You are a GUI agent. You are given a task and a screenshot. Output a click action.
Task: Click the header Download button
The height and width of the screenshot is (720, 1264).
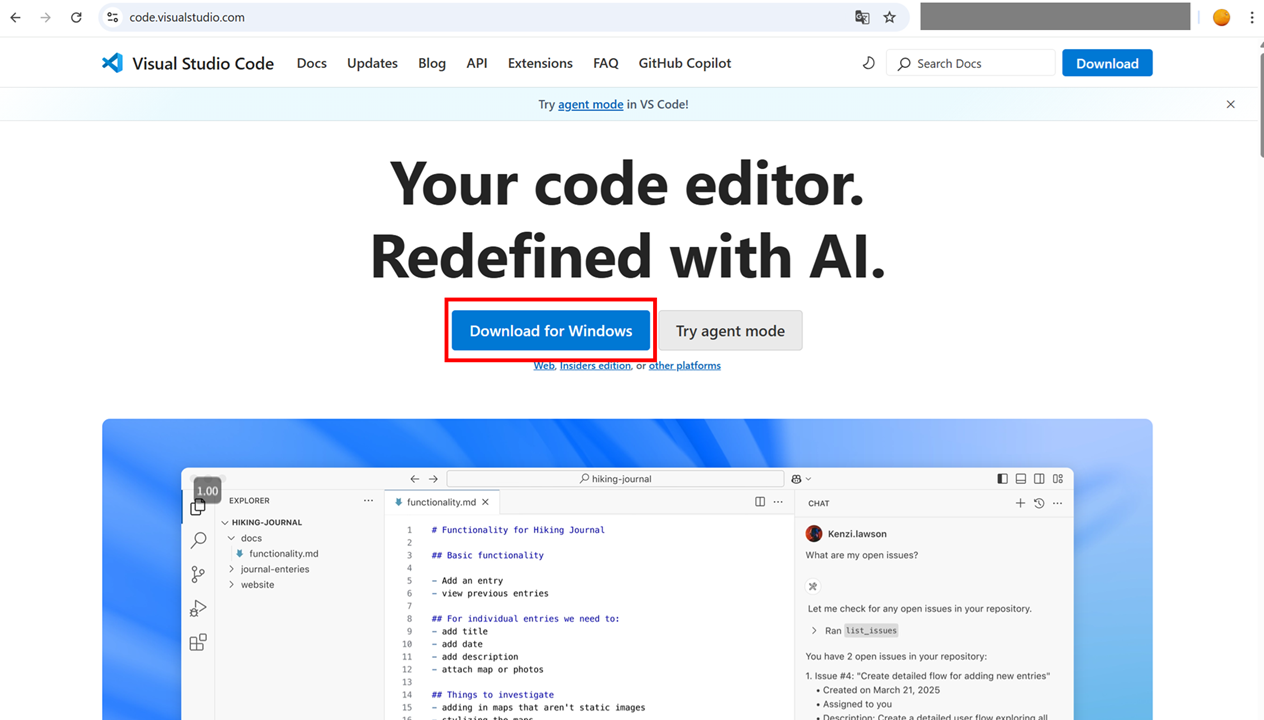pyautogui.click(x=1107, y=63)
